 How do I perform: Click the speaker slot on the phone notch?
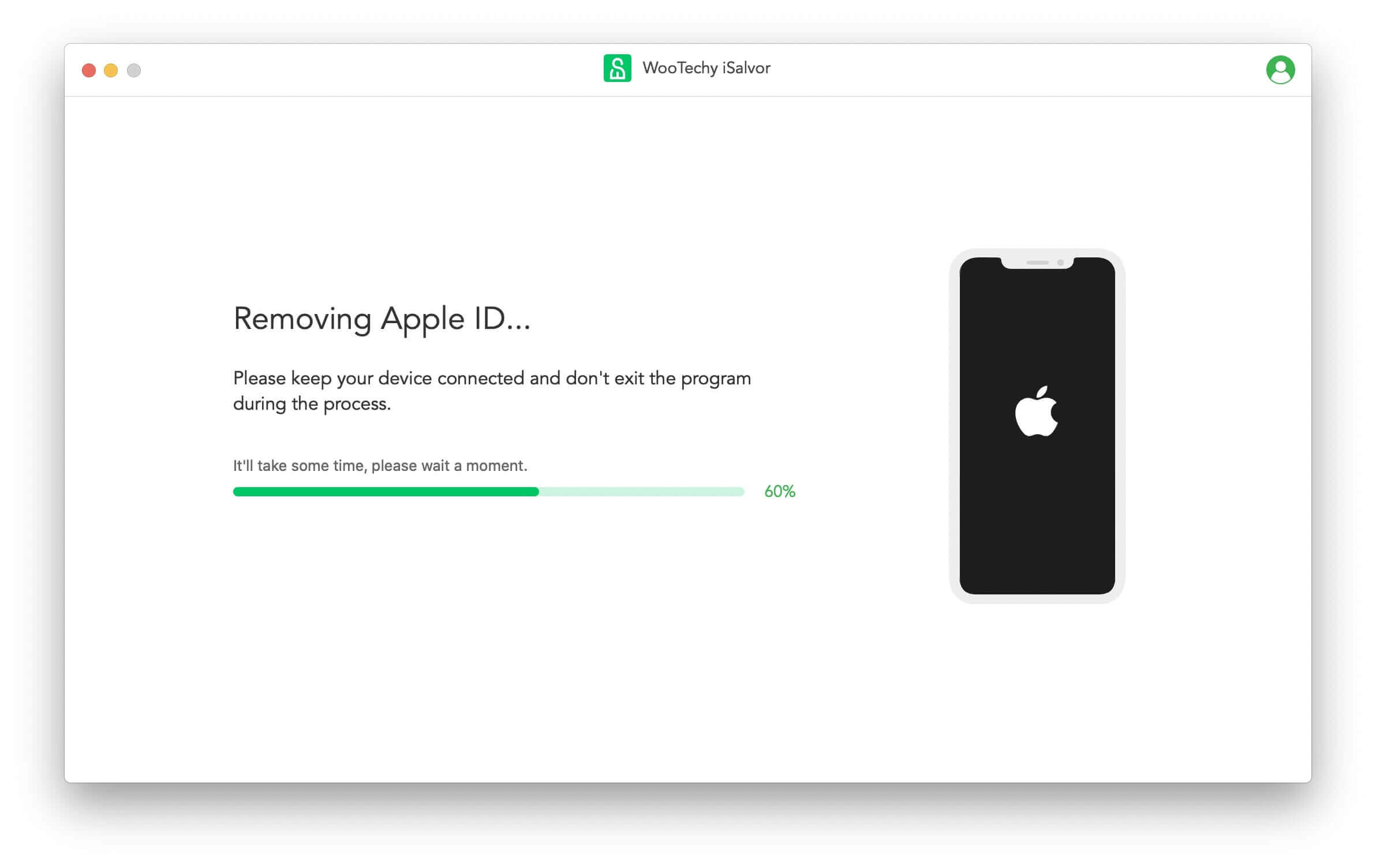pyautogui.click(x=1037, y=263)
